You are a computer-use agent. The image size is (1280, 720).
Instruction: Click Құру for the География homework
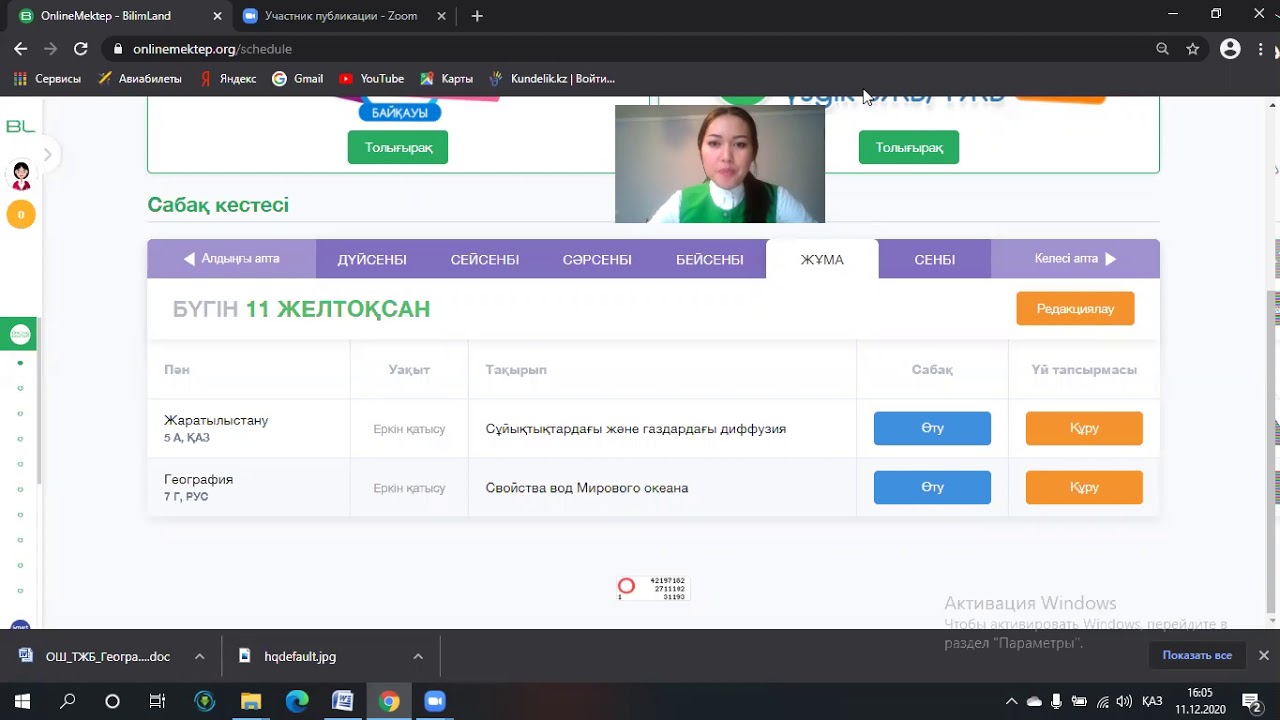(1084, 487)
